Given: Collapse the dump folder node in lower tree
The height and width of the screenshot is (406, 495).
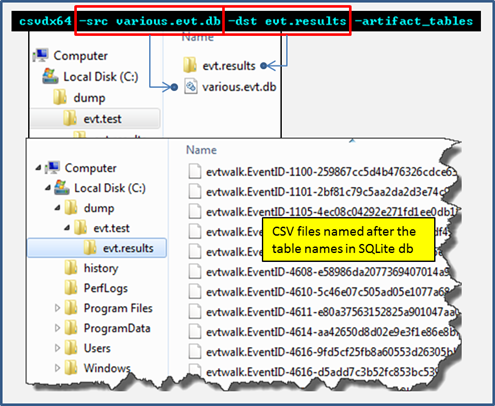Looking at the screenshot, I should click(58, 208).
